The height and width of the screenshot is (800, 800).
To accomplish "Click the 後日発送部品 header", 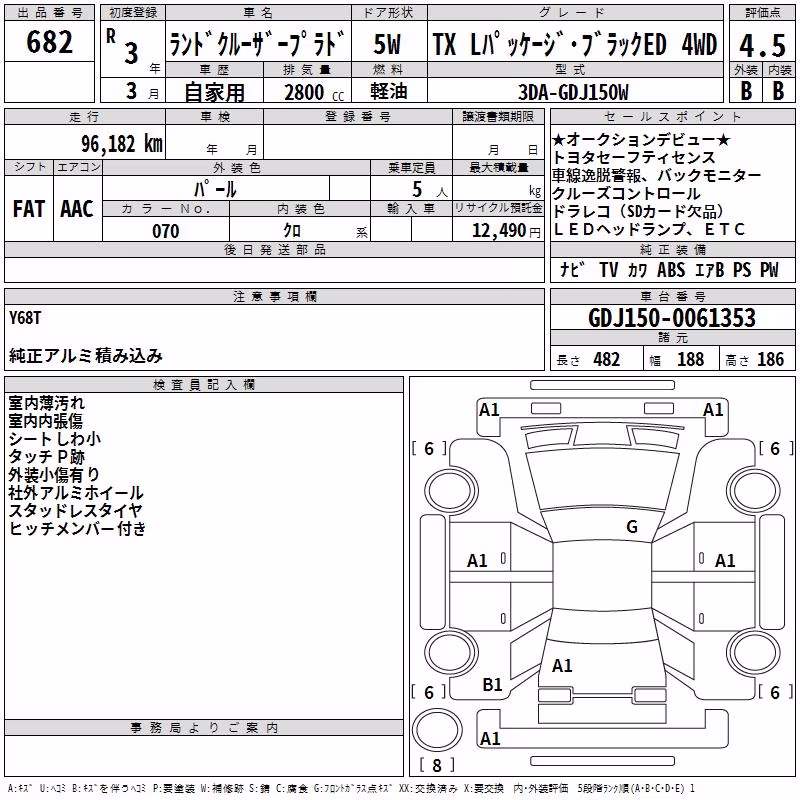I will pyautogui.click(x=274, y=249).
